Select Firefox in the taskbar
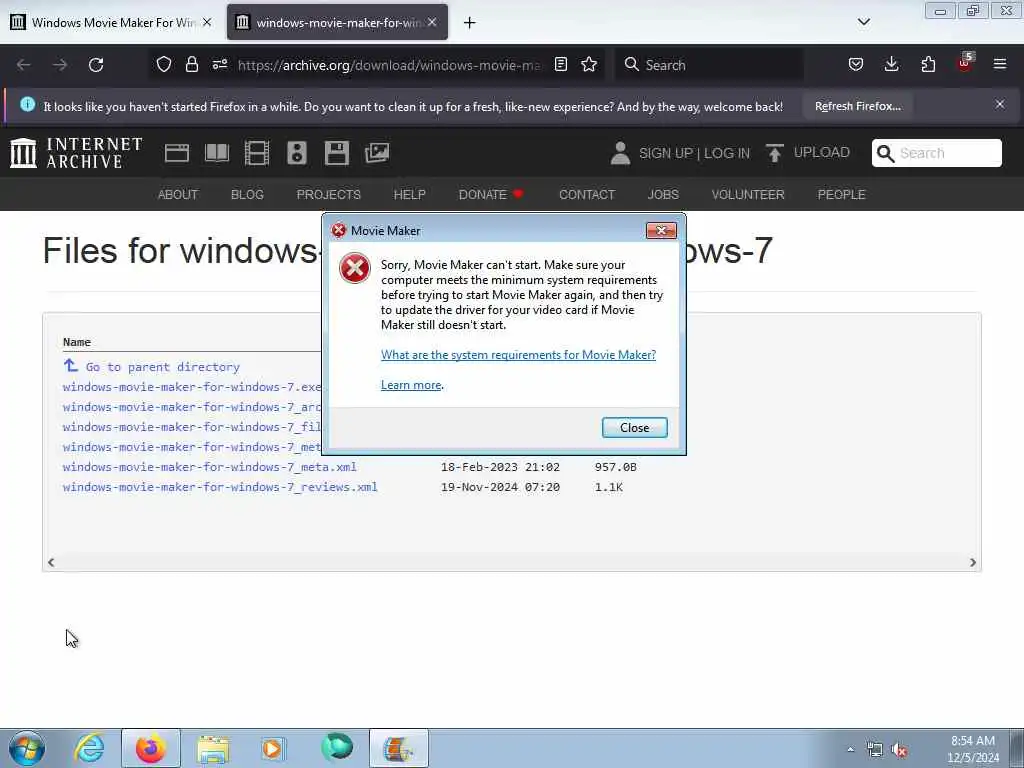This screenshot has height=768, width=1024. coord(150,748)
